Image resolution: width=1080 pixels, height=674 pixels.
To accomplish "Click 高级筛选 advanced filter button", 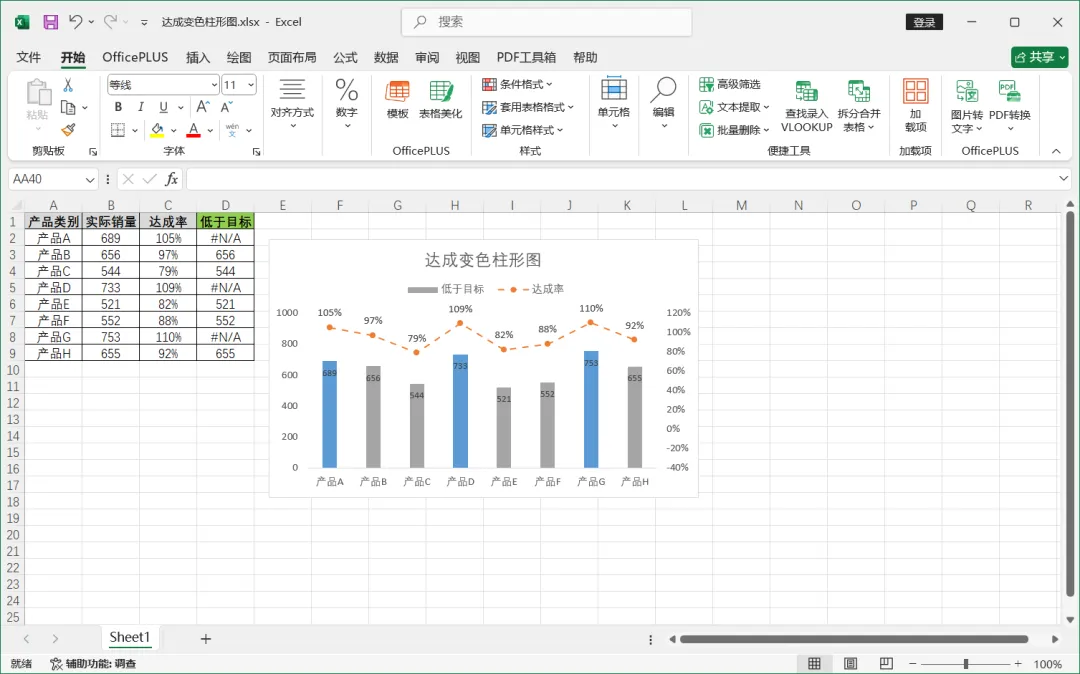I will [730, 84].
